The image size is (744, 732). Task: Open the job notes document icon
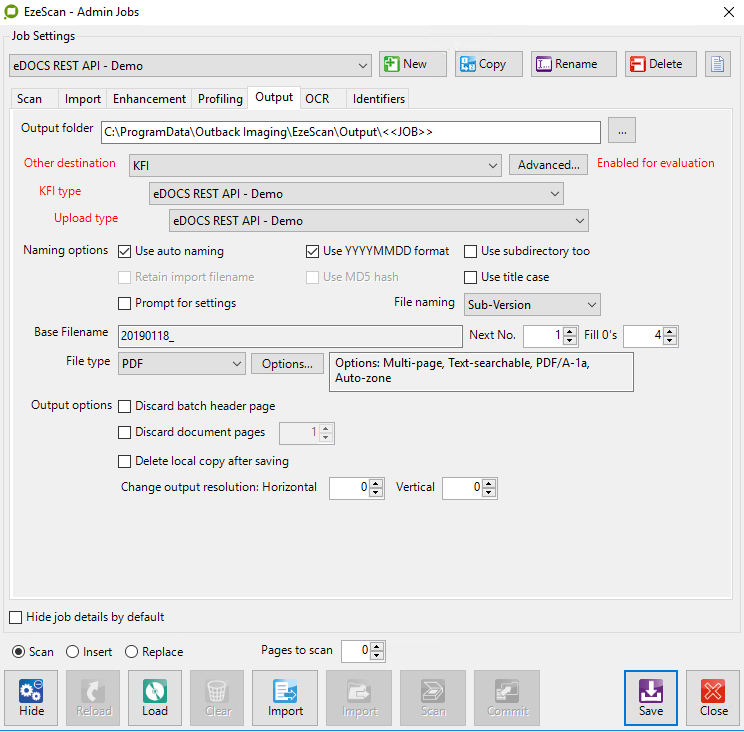[718, 64]
